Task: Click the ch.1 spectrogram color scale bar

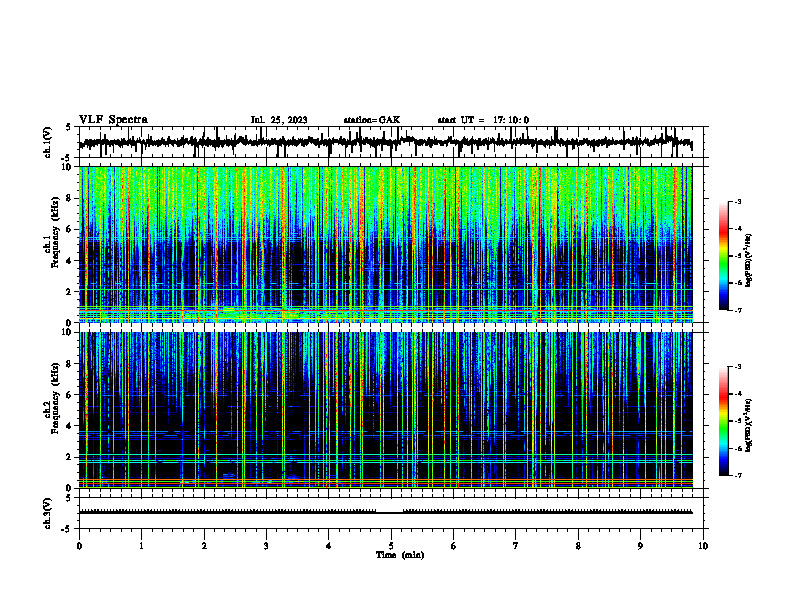Action: [x=723, y=256]
